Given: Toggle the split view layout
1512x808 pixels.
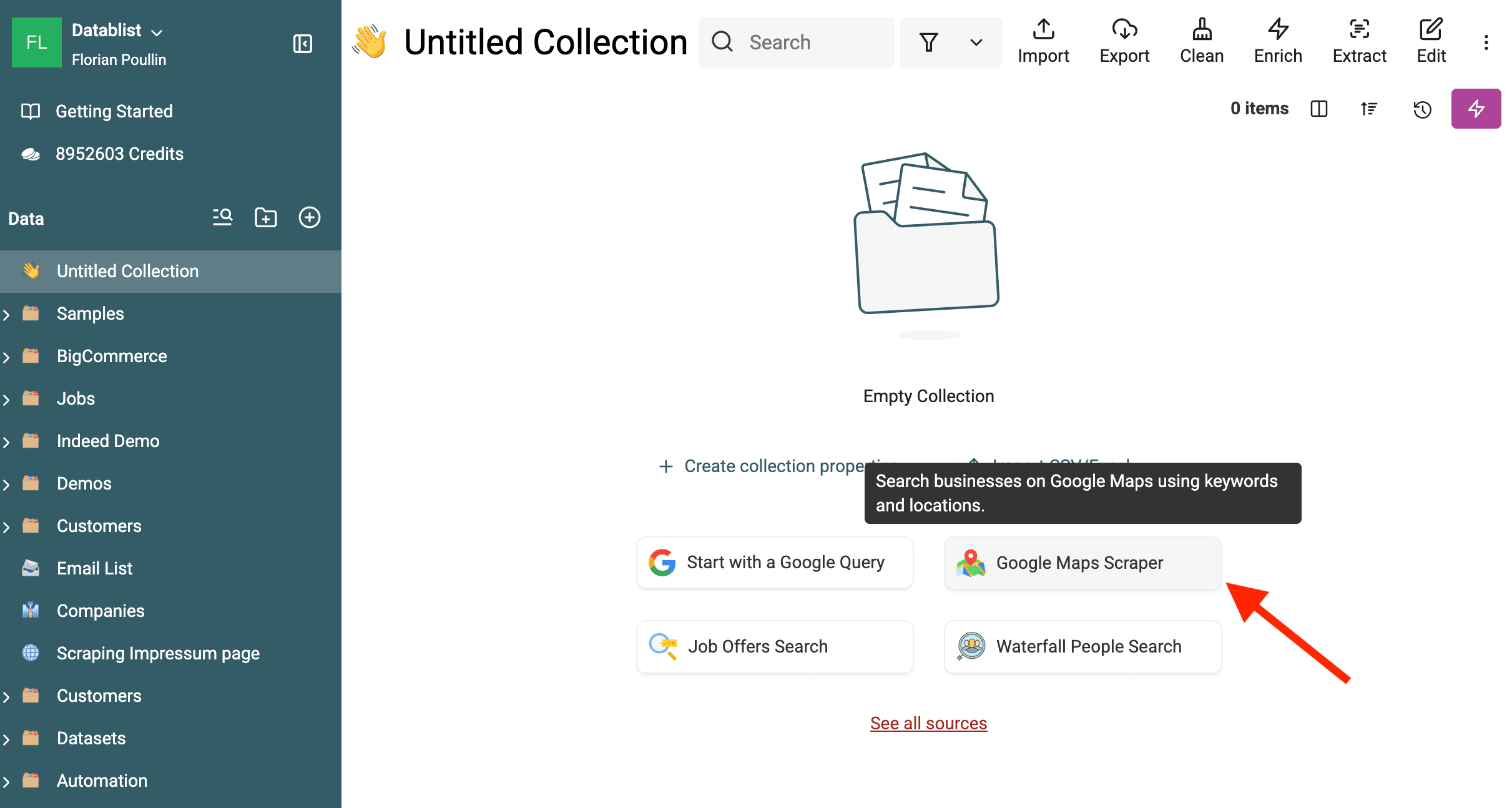Looking at the screenshot, I should pos(1319,109).
